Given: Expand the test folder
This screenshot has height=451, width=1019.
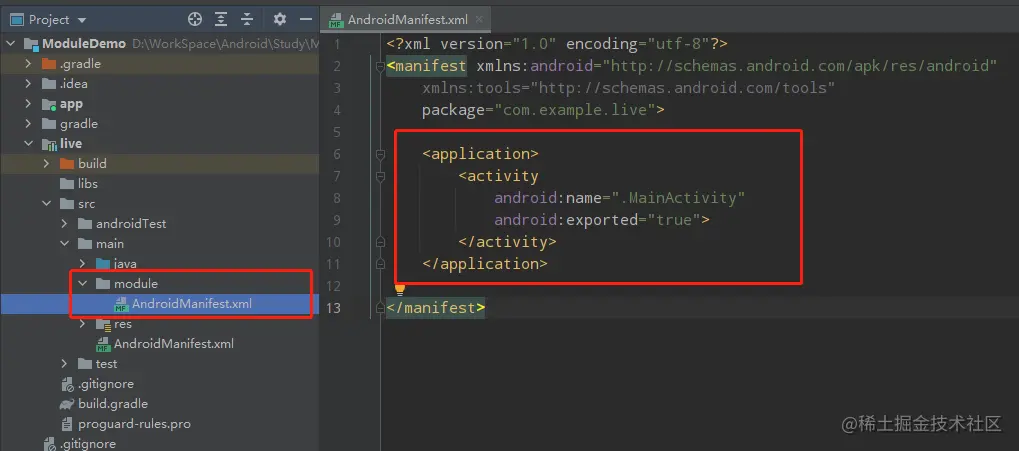Looking at the screenshot, I should (x=64, y=364).
